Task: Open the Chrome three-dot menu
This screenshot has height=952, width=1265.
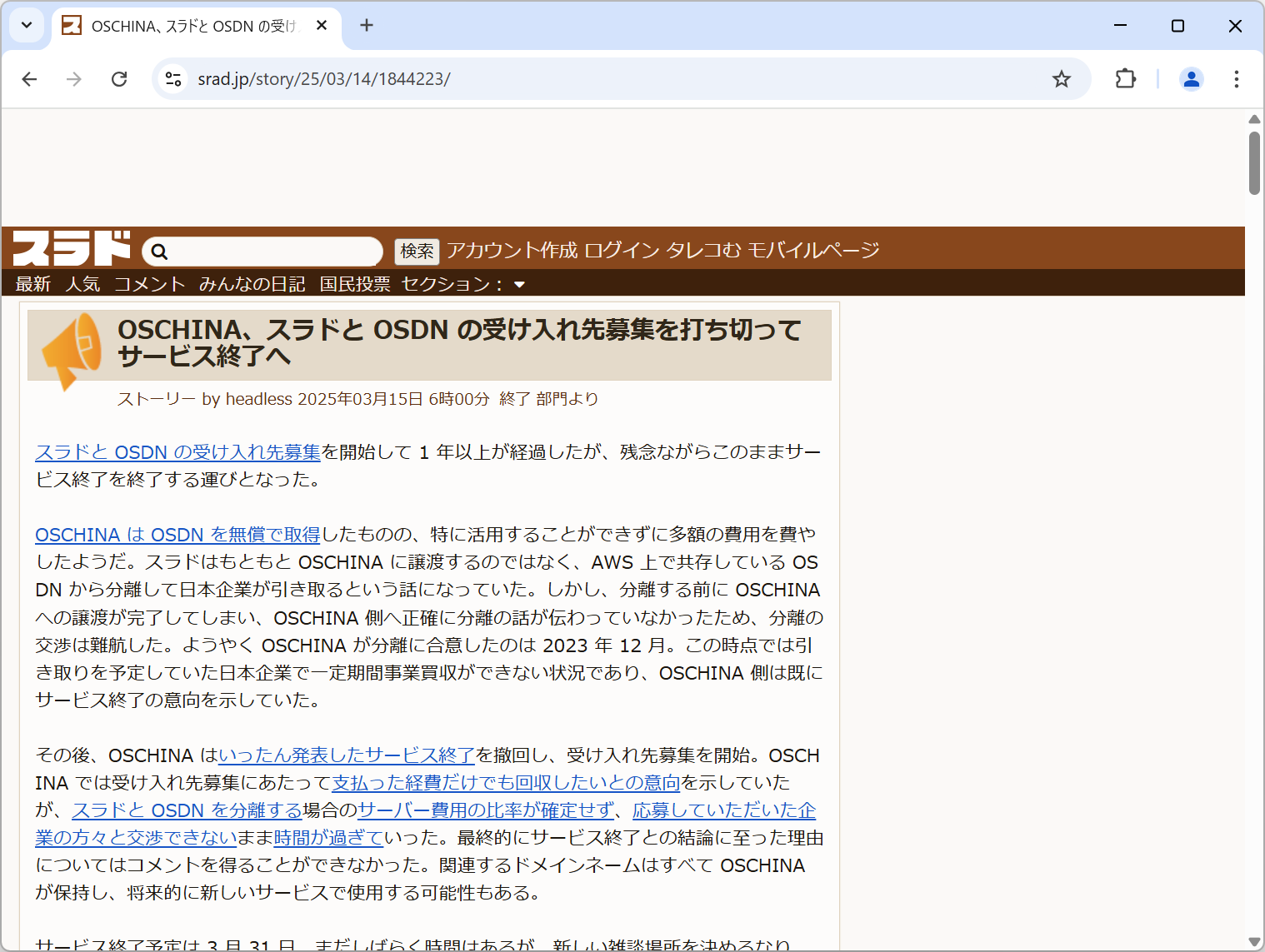Action: click(1236, 79)
